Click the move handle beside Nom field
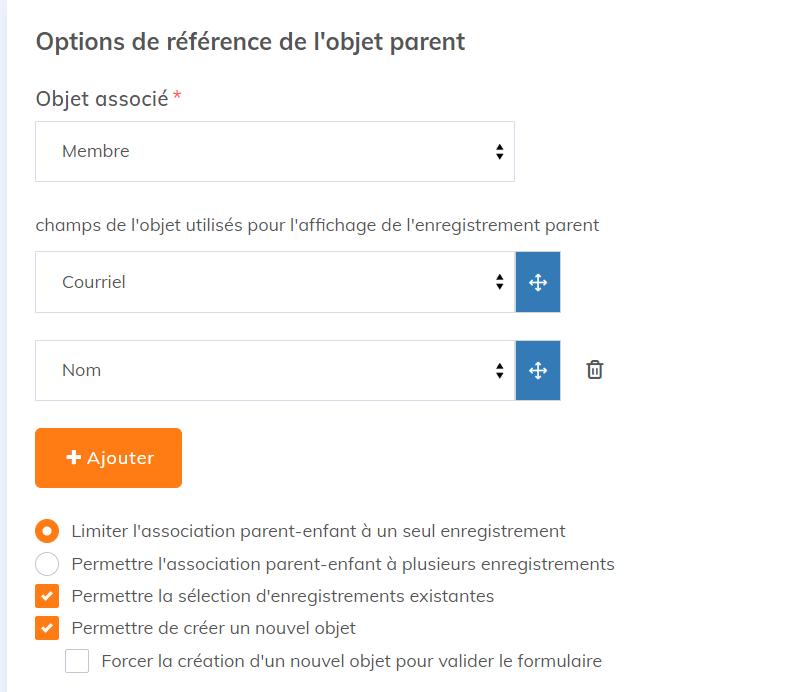This screenshot has width=786, height=692. point(538,371)
